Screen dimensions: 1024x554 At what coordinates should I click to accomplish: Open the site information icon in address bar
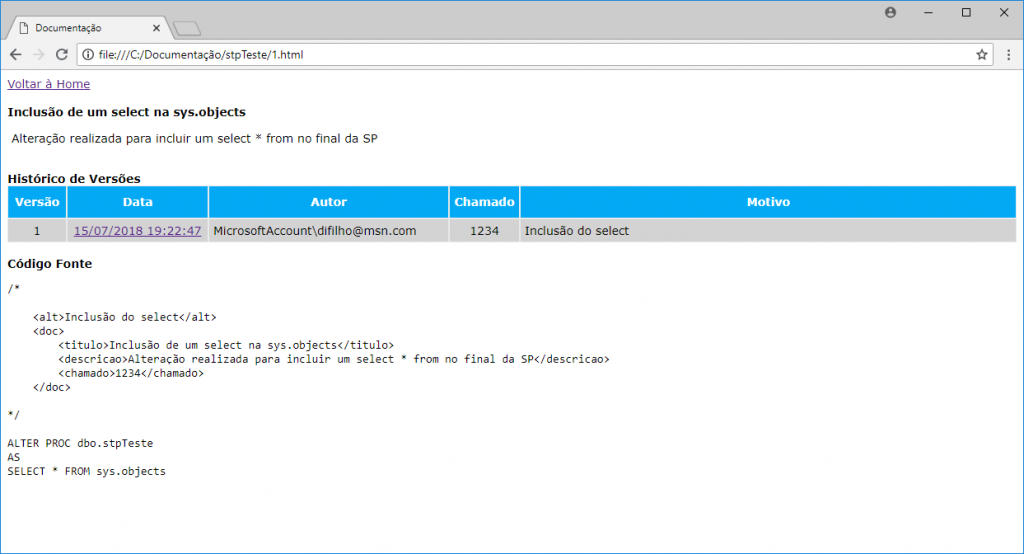point(87,55)
